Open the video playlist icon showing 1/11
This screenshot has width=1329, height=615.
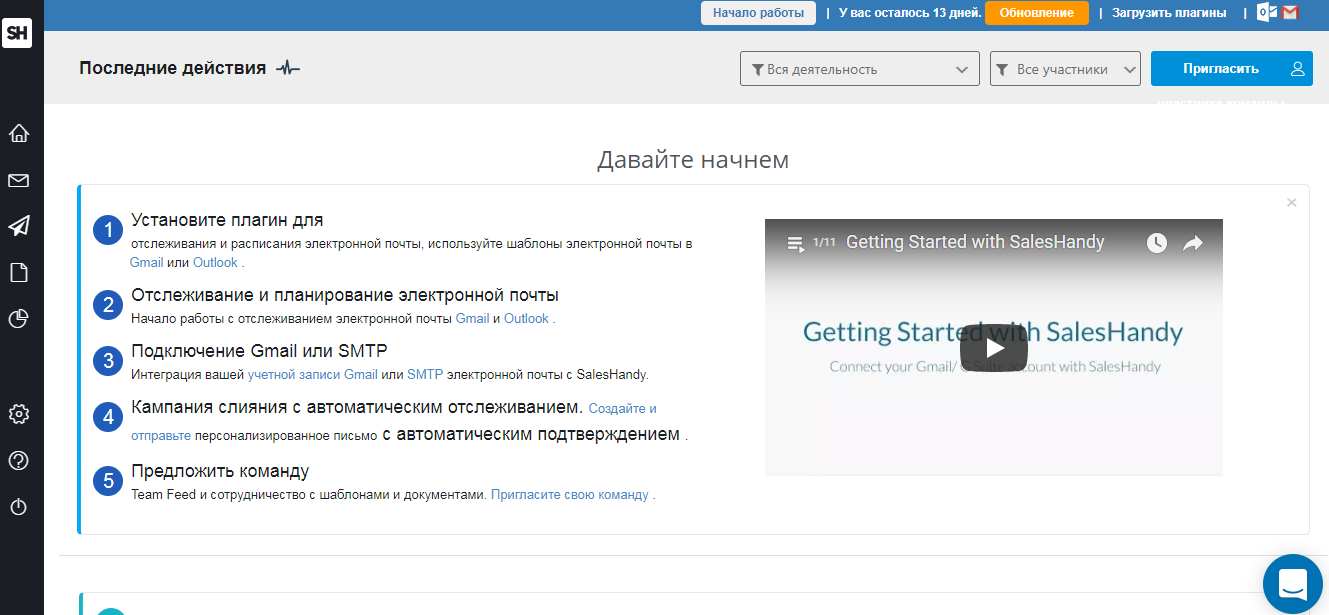tap(796, 243)
